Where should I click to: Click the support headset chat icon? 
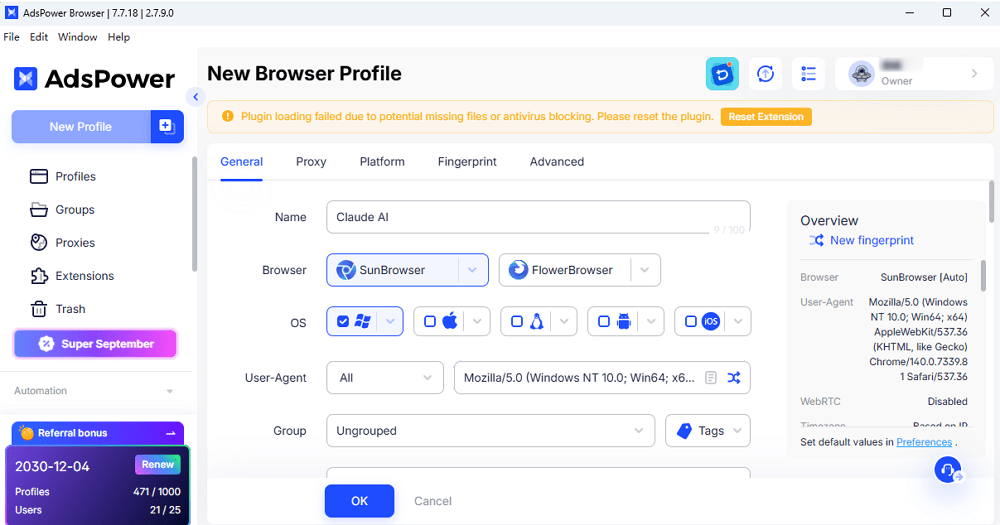(x=947, y=470)
